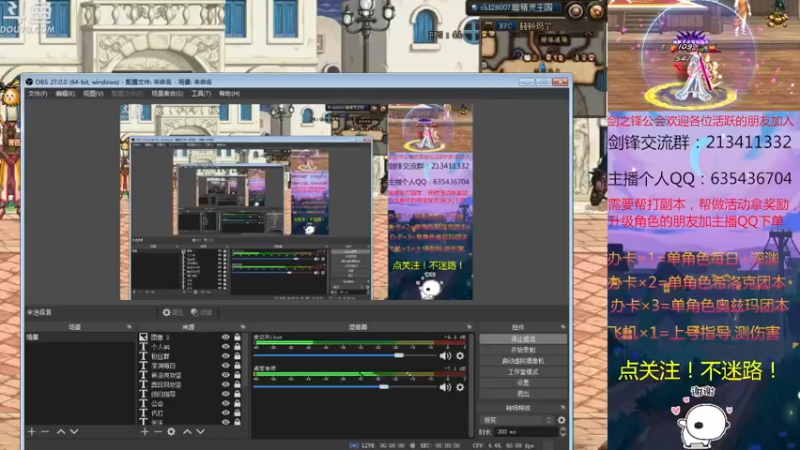Lock toggle for the 公会 source
Screen dimensions: 800x450
[237, 403]
